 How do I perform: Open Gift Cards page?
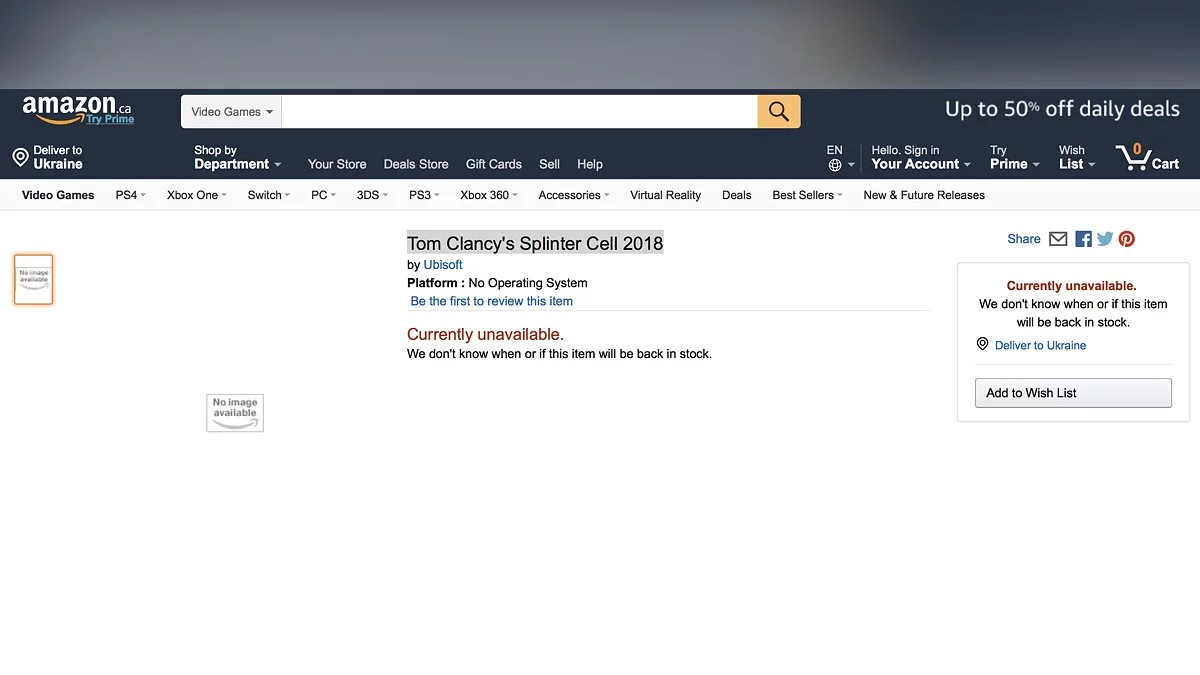tap(494, 164)
